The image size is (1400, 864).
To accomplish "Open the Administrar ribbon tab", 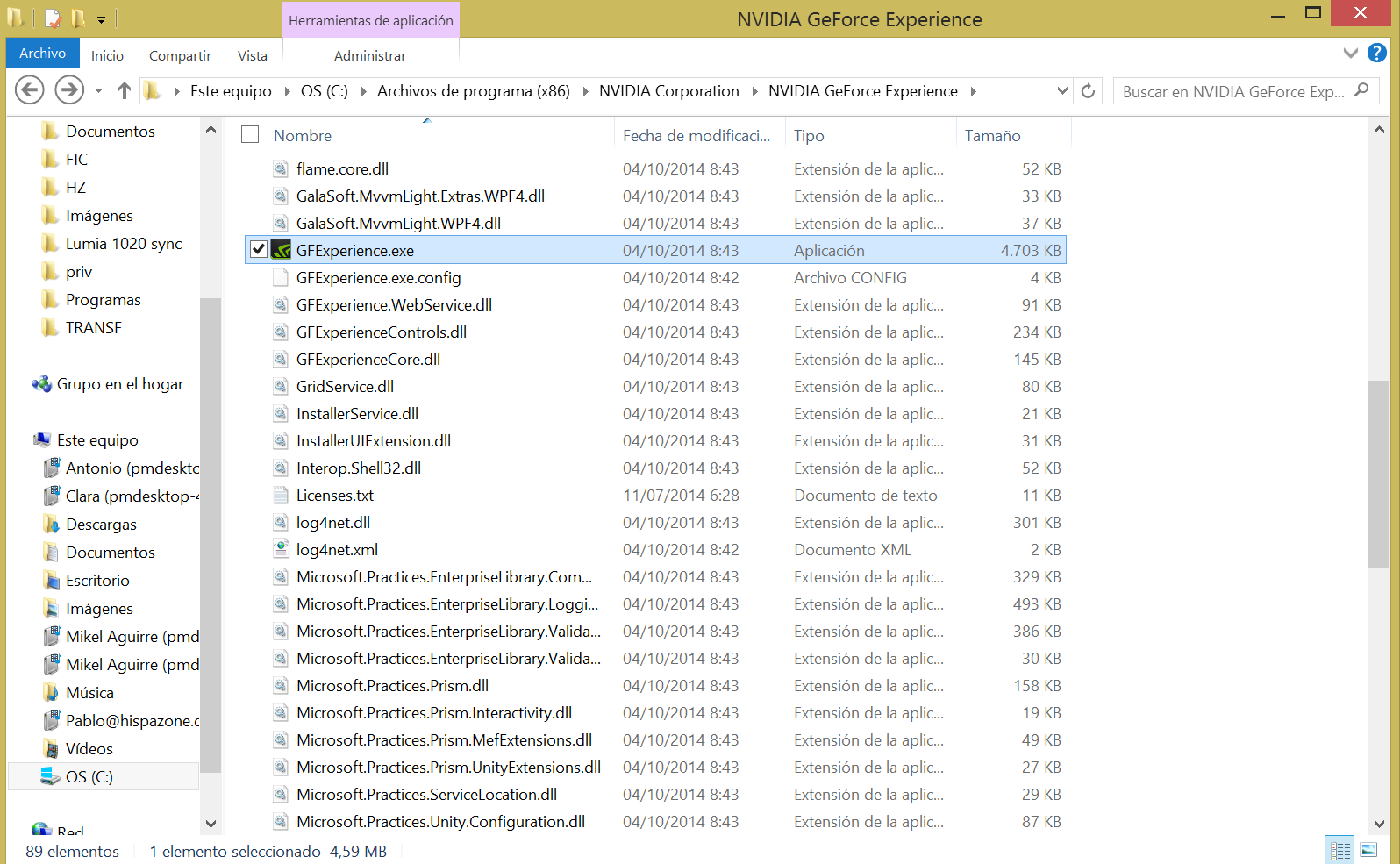I will [x=370, y=55].
